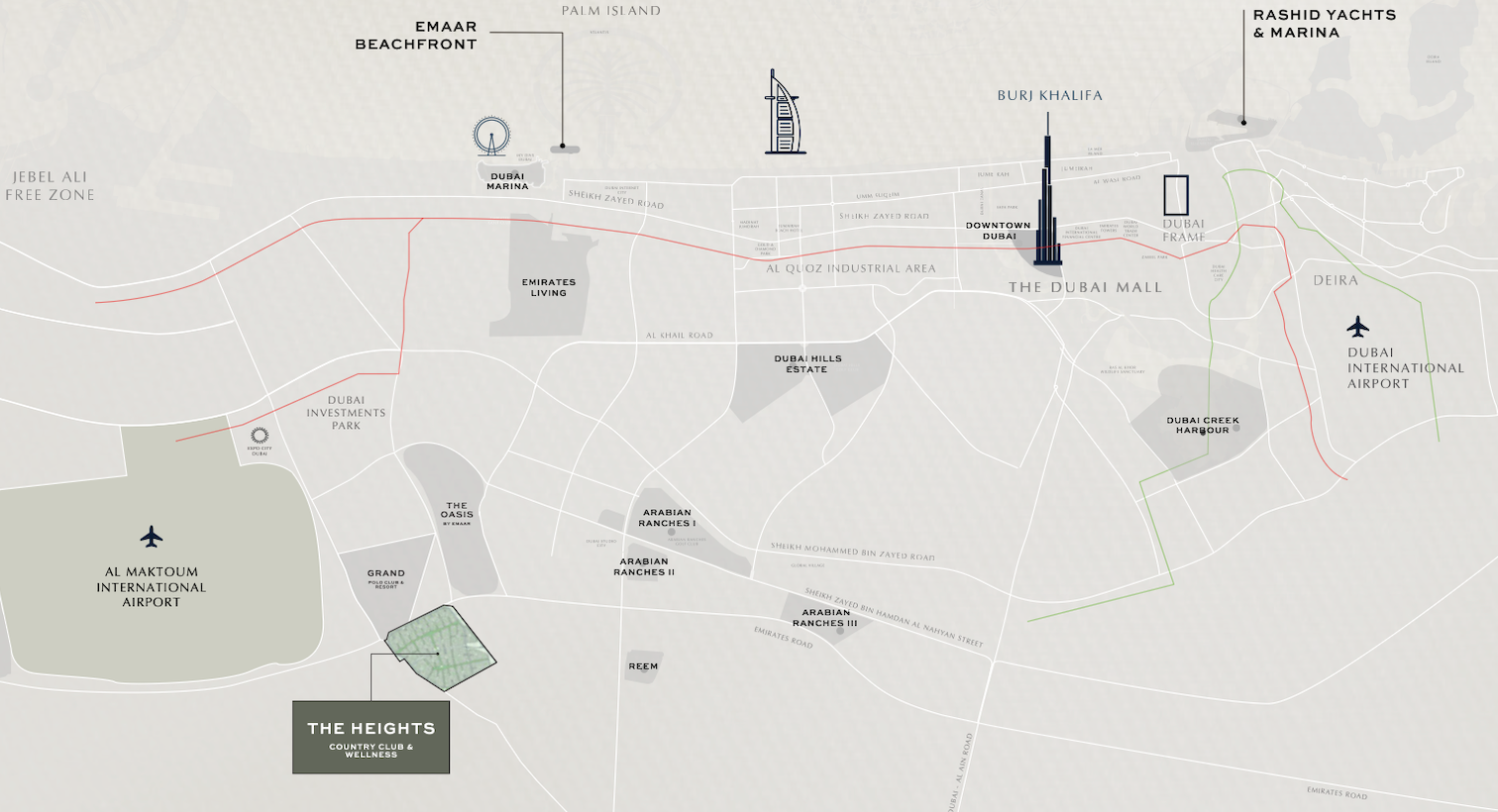The image size is (1498, 812).
Task: Click the Burj Khalifa tower illustration
Action: pos(1047,189)
